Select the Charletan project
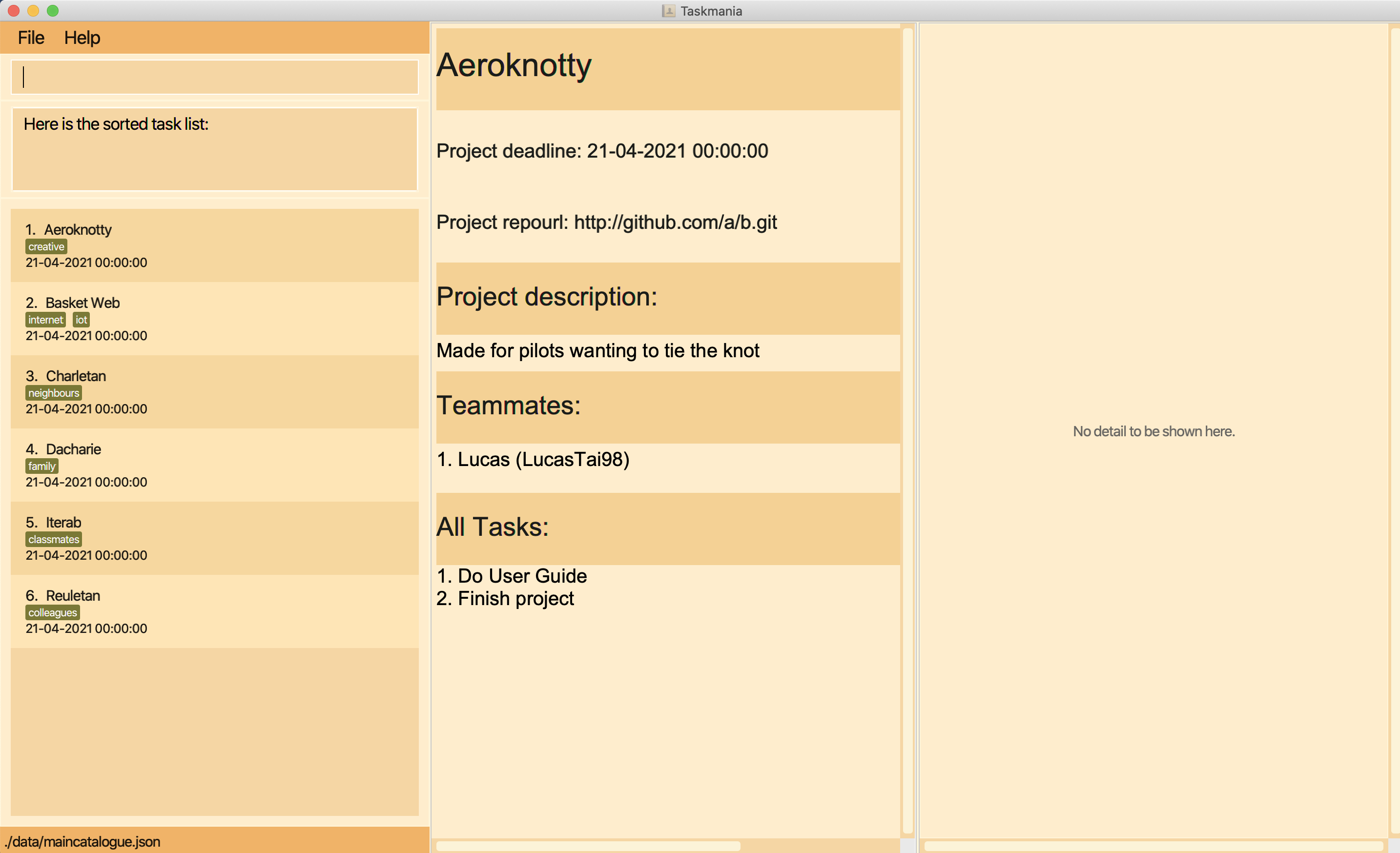The image size is (1400, 853). tap(215, 392)
